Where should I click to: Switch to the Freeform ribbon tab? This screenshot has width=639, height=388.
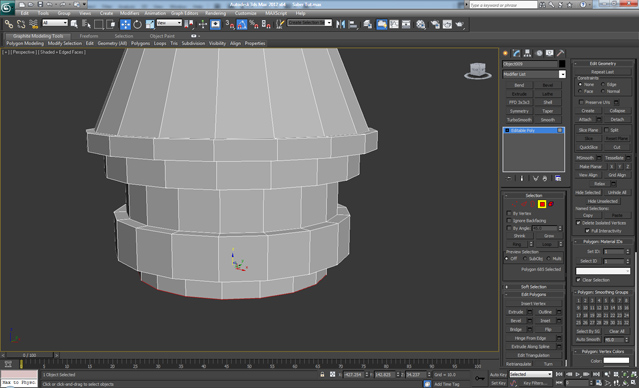click(x=89, y=36)
